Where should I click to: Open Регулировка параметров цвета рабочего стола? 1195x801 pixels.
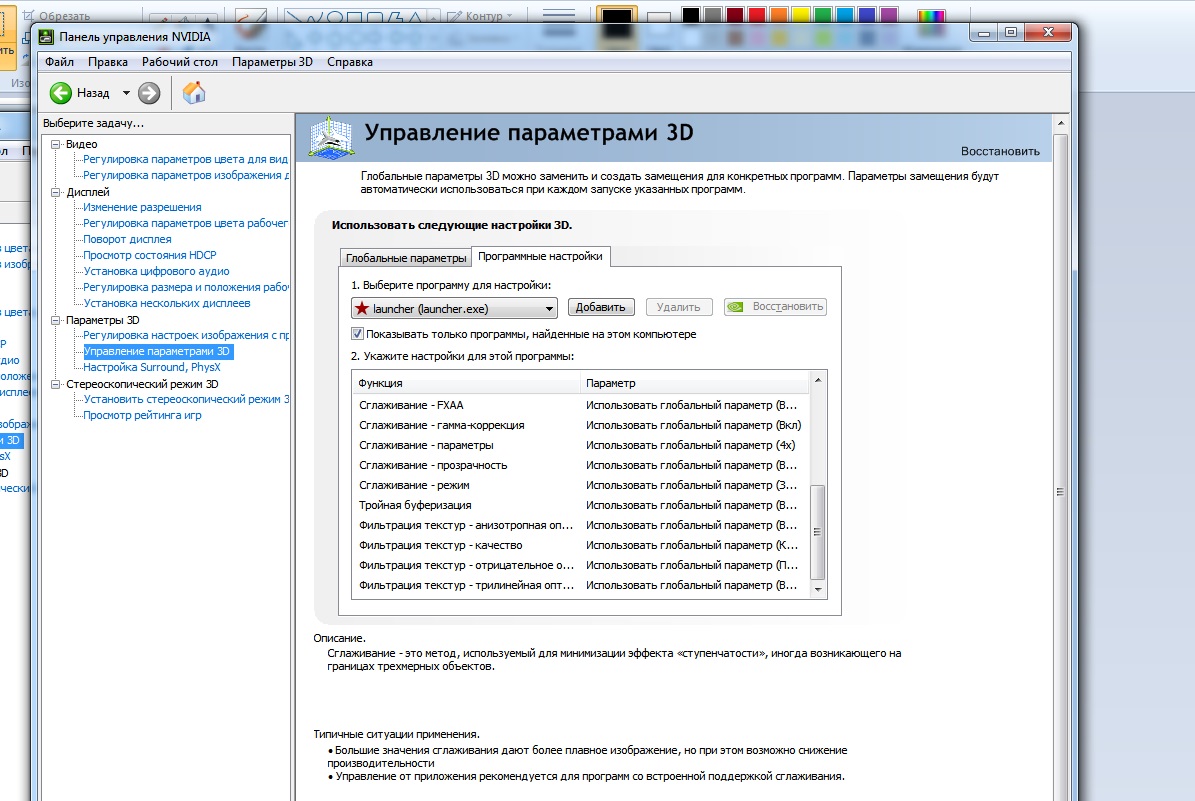click(x=185, y=223)
